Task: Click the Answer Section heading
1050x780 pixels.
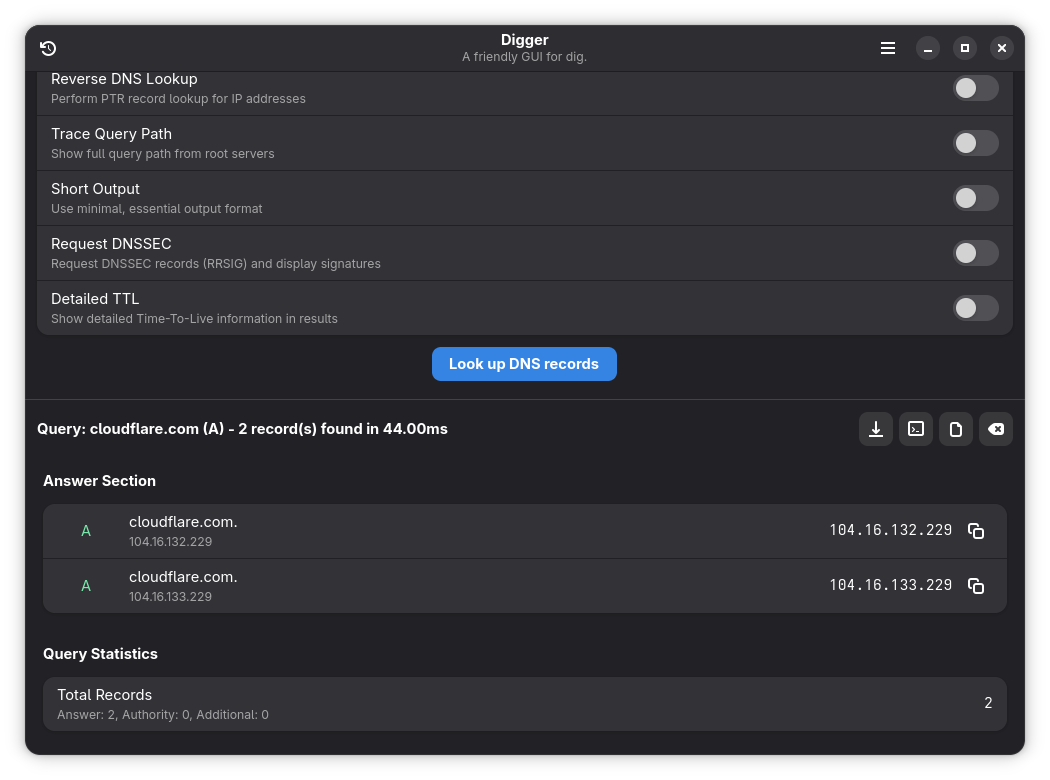Action: [x=99, y=481]
